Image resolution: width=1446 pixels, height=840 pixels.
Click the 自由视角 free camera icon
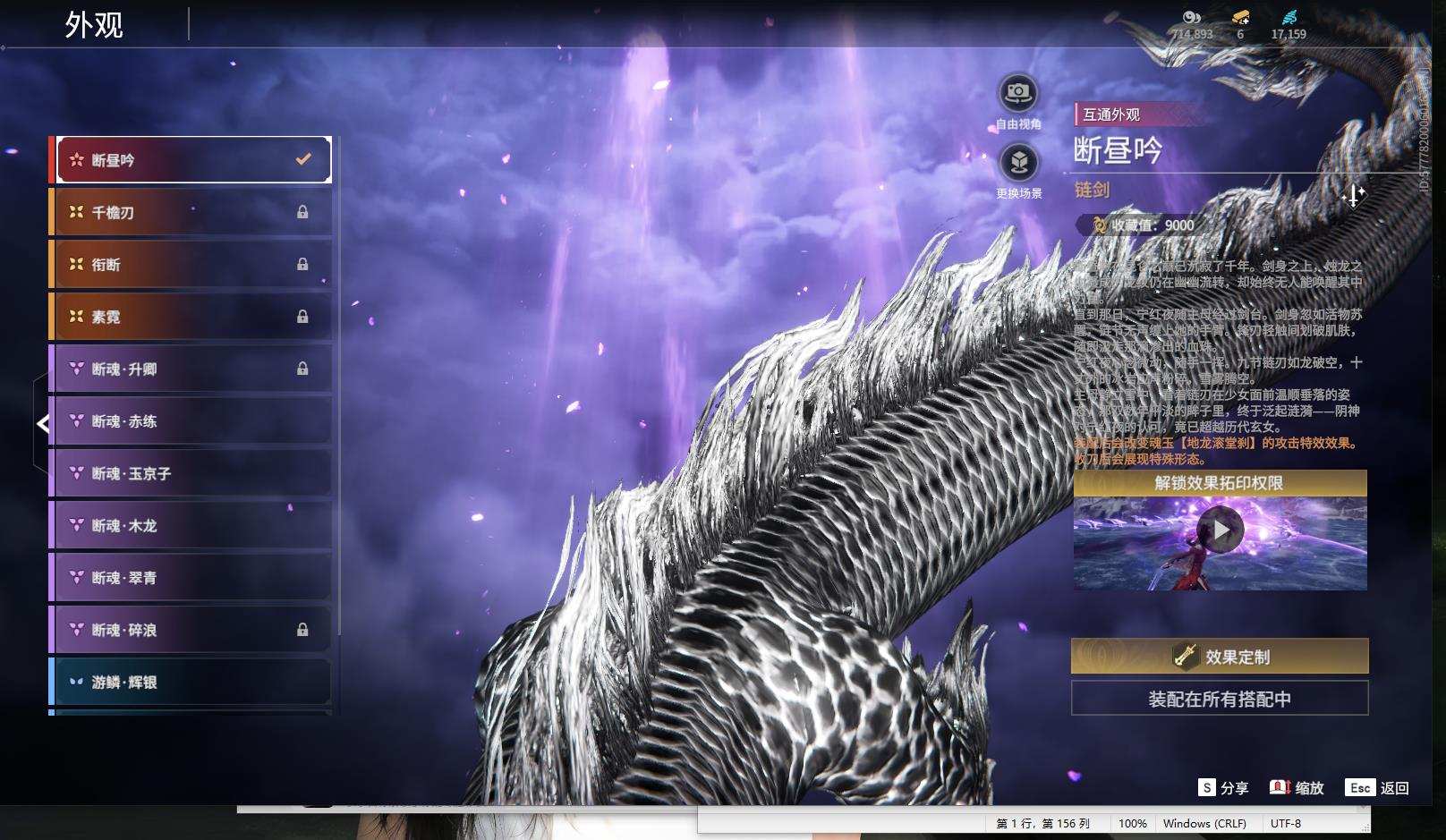point(1018,92)
